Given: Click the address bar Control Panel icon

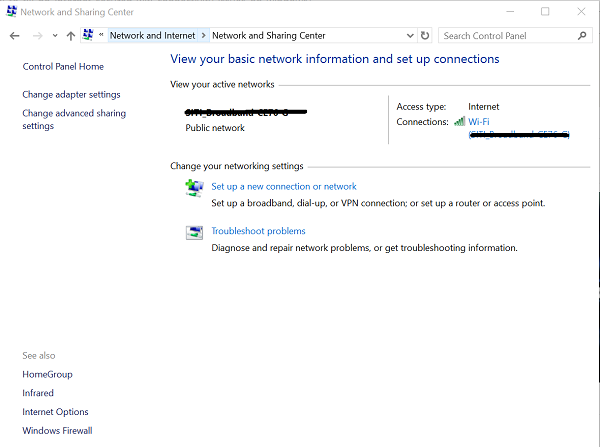Looking at the screenshot, I should (88, 35).
